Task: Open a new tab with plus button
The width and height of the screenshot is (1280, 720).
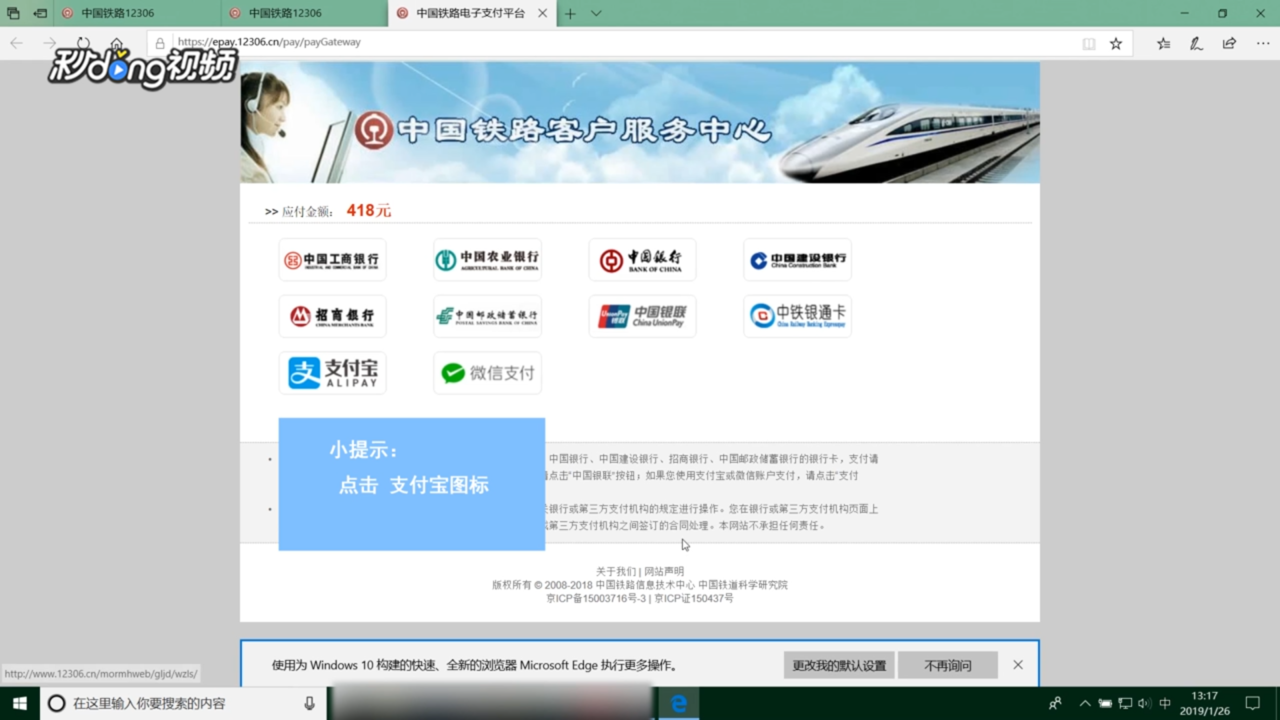Action: click(x=570, y=13)
